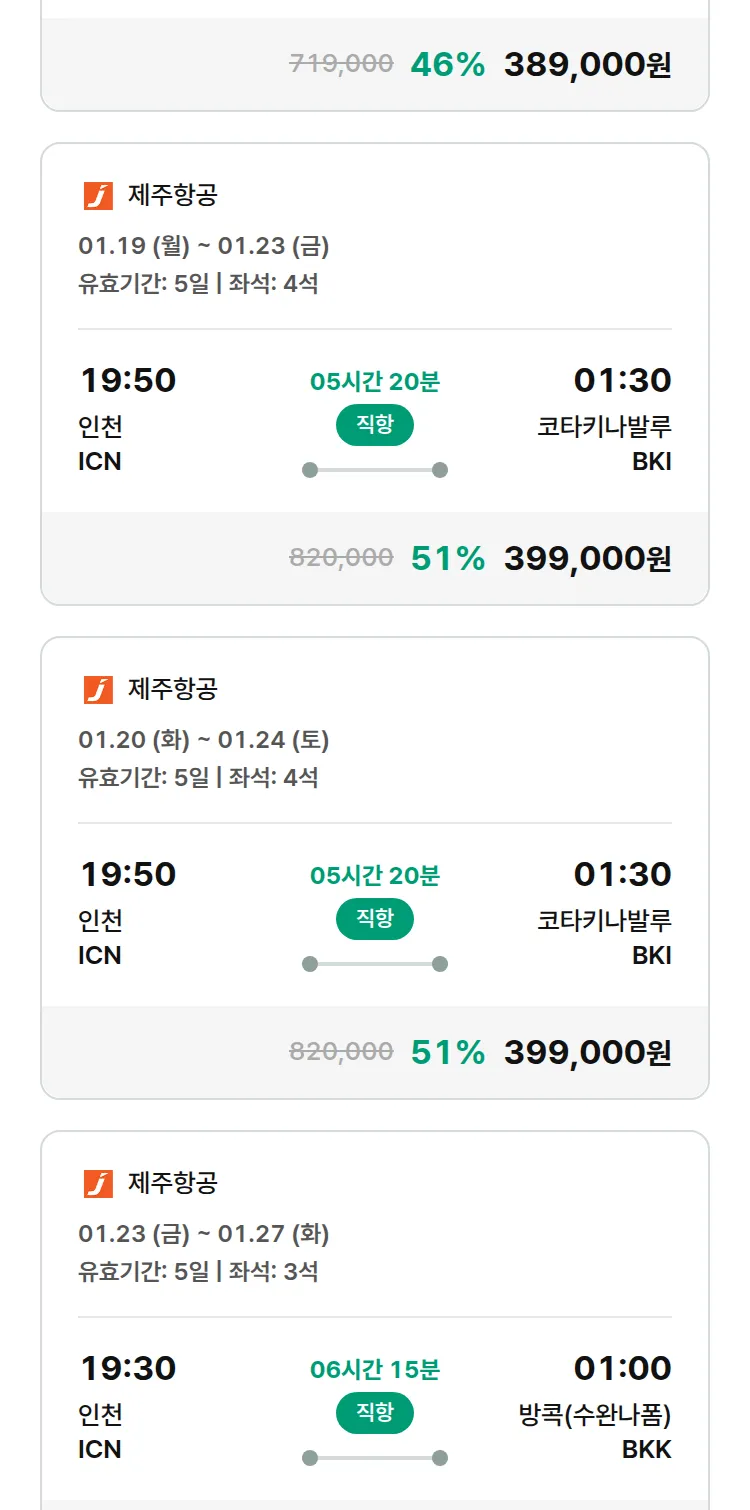Tap the 직항 badge on the 01.19 flight
750x1510 pixels.
[x=375, y=425]
